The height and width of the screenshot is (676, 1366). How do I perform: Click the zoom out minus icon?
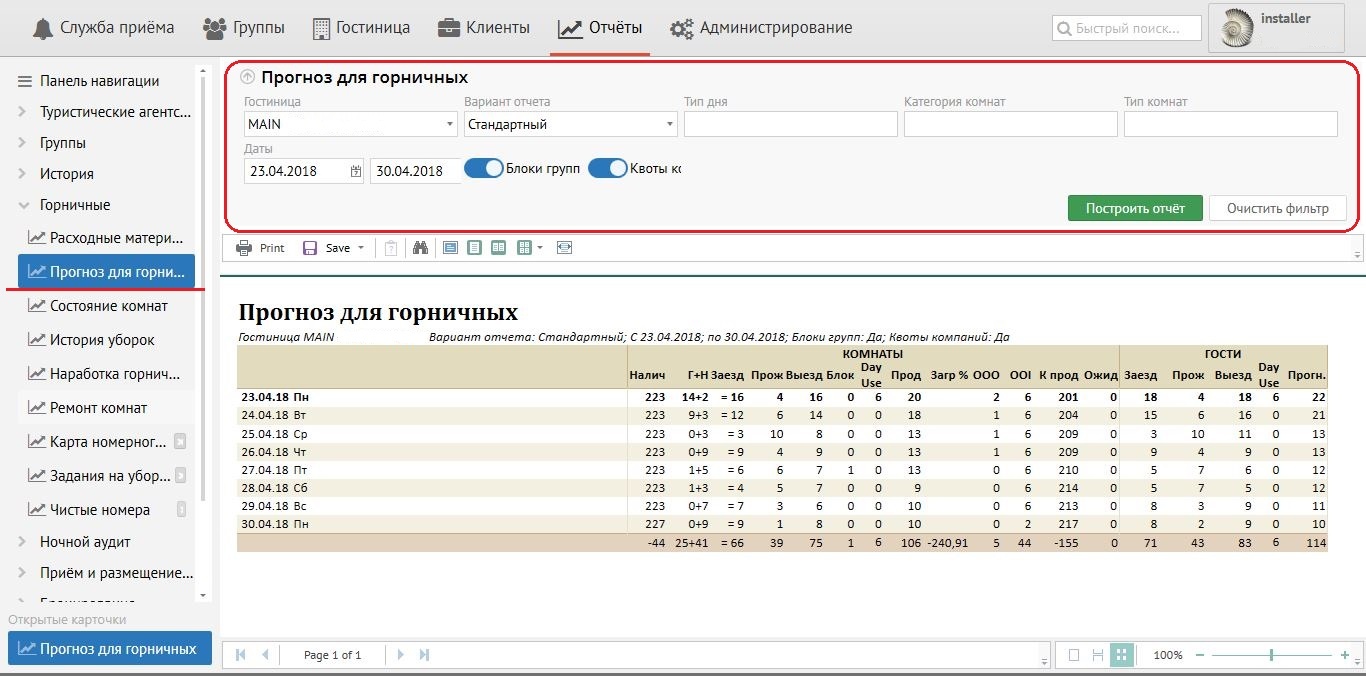(1200, 655)
